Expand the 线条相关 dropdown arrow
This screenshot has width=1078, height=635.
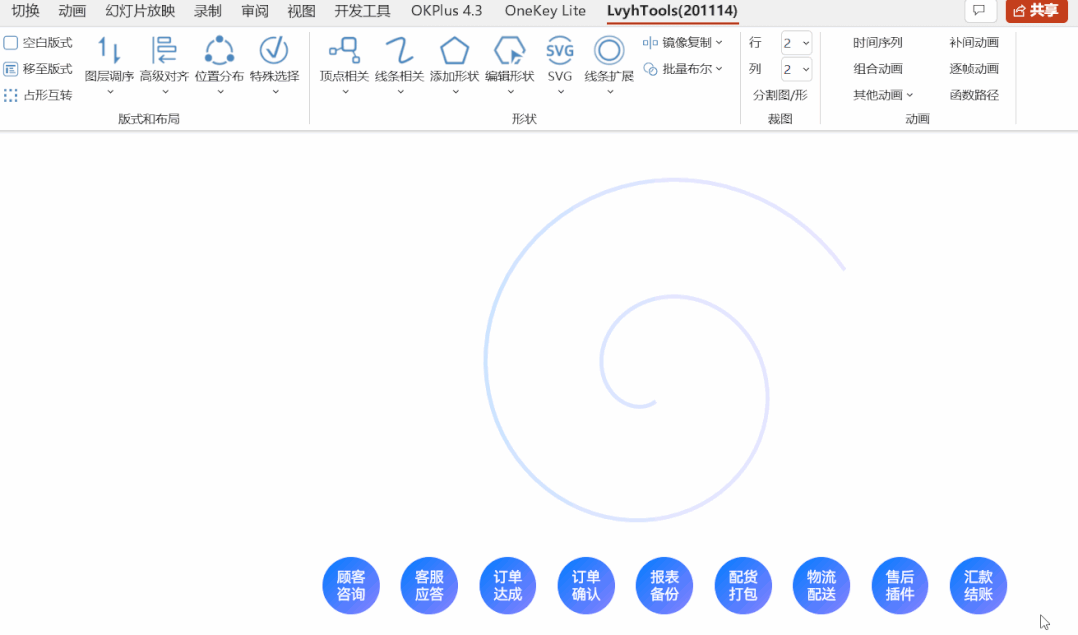point(400,92)
